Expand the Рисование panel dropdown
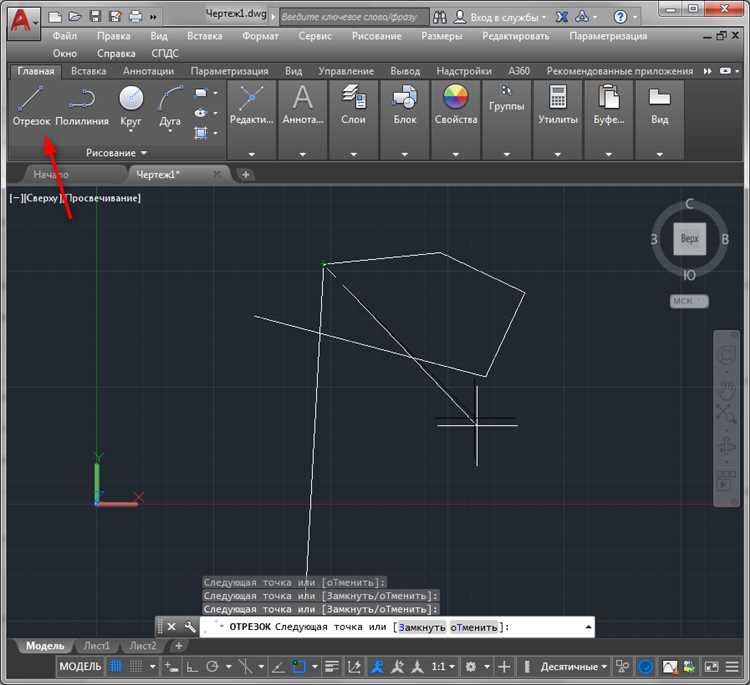The height and width of the screenshot is (685, 750). click(116, 153)
